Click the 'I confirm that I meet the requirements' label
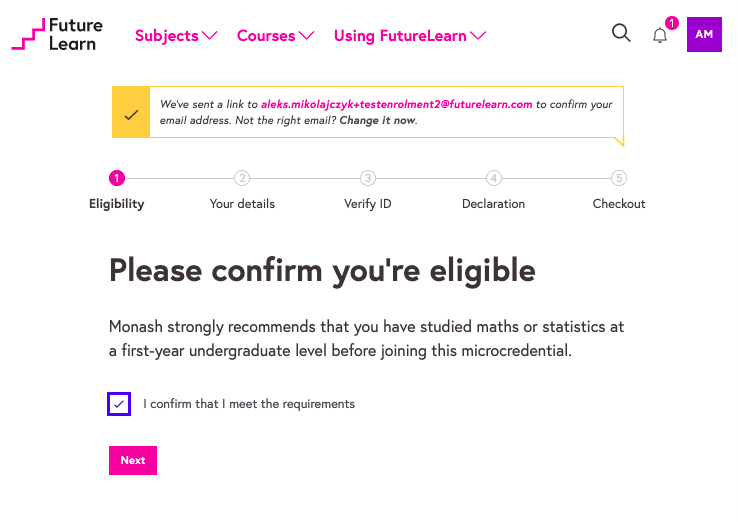Image resolution: width=738 pixels, height=522 pixels. tap(249, 404)
